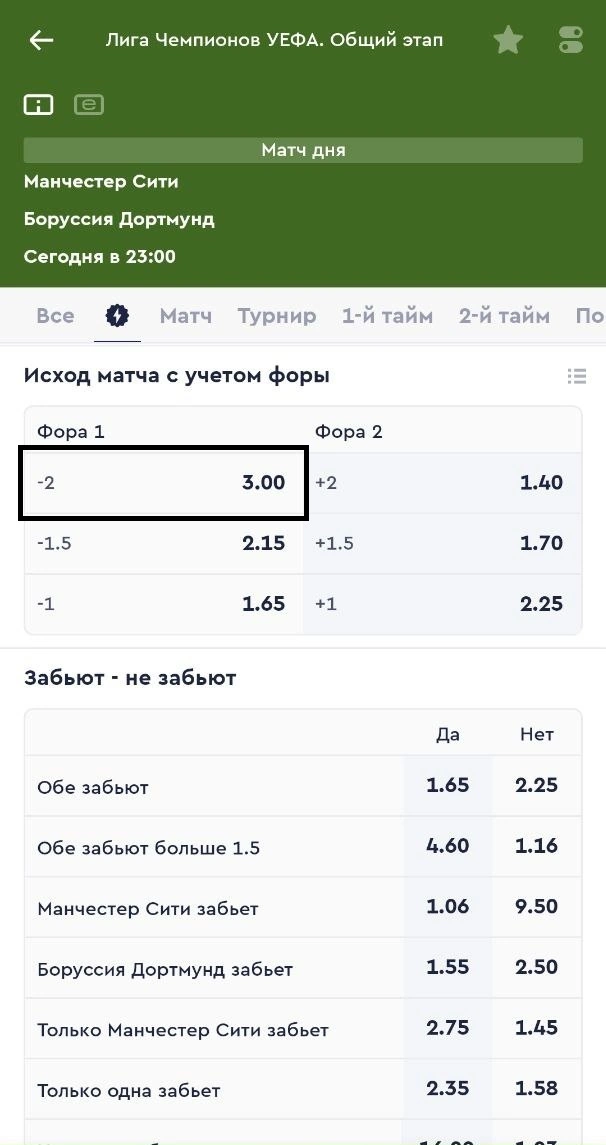
Task: Go back using the arrow icon
Action: [41, 41]
